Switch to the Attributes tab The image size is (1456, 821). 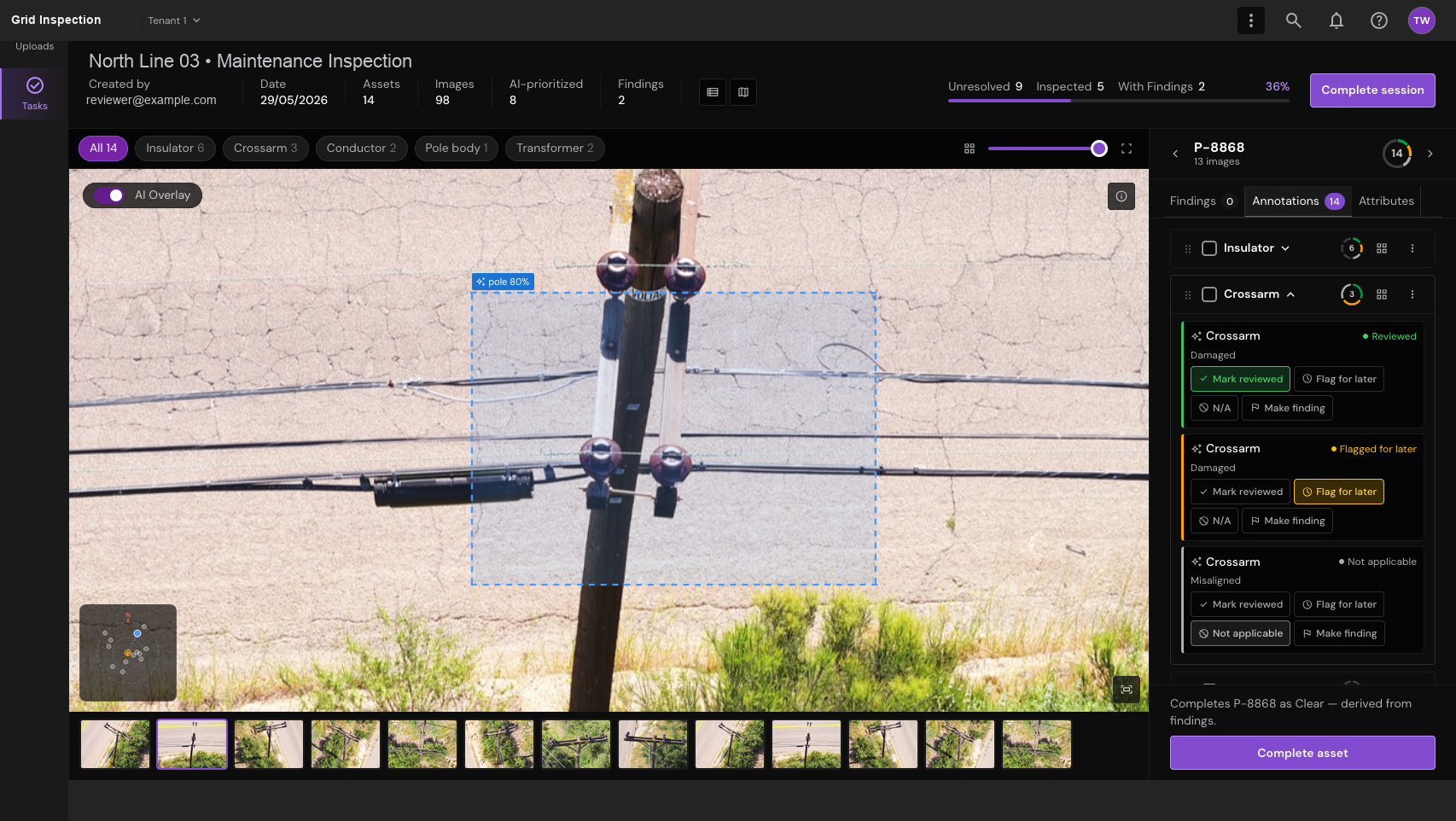[1386, 201]
